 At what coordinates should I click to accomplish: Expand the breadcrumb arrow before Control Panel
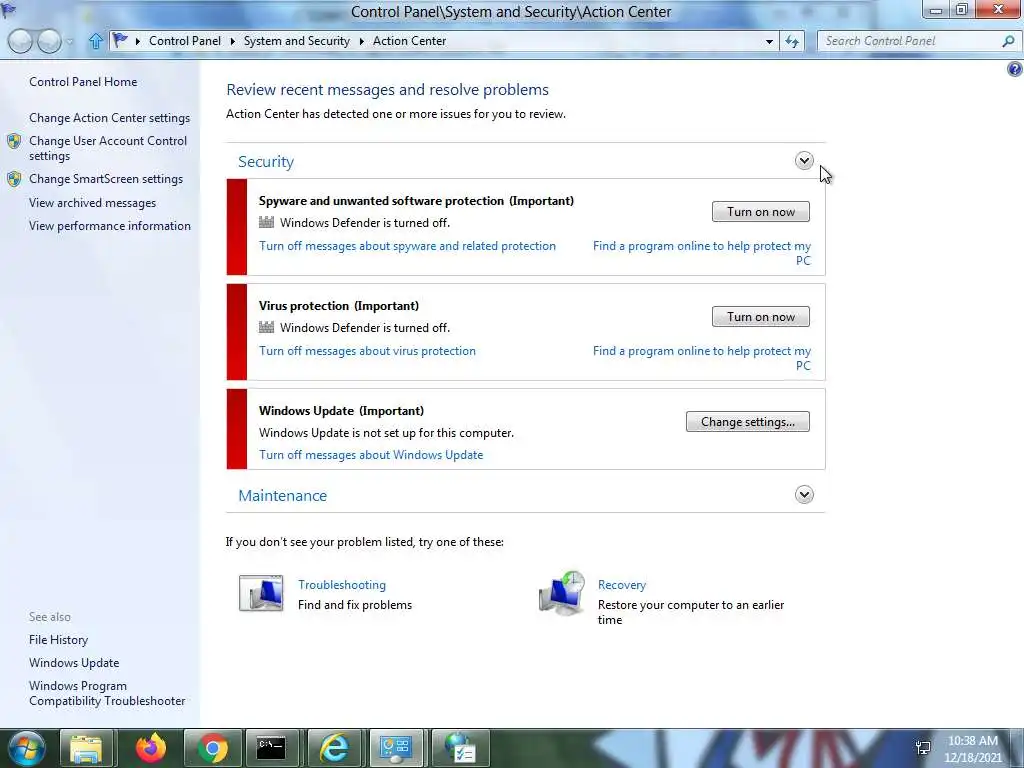(138, 41)
